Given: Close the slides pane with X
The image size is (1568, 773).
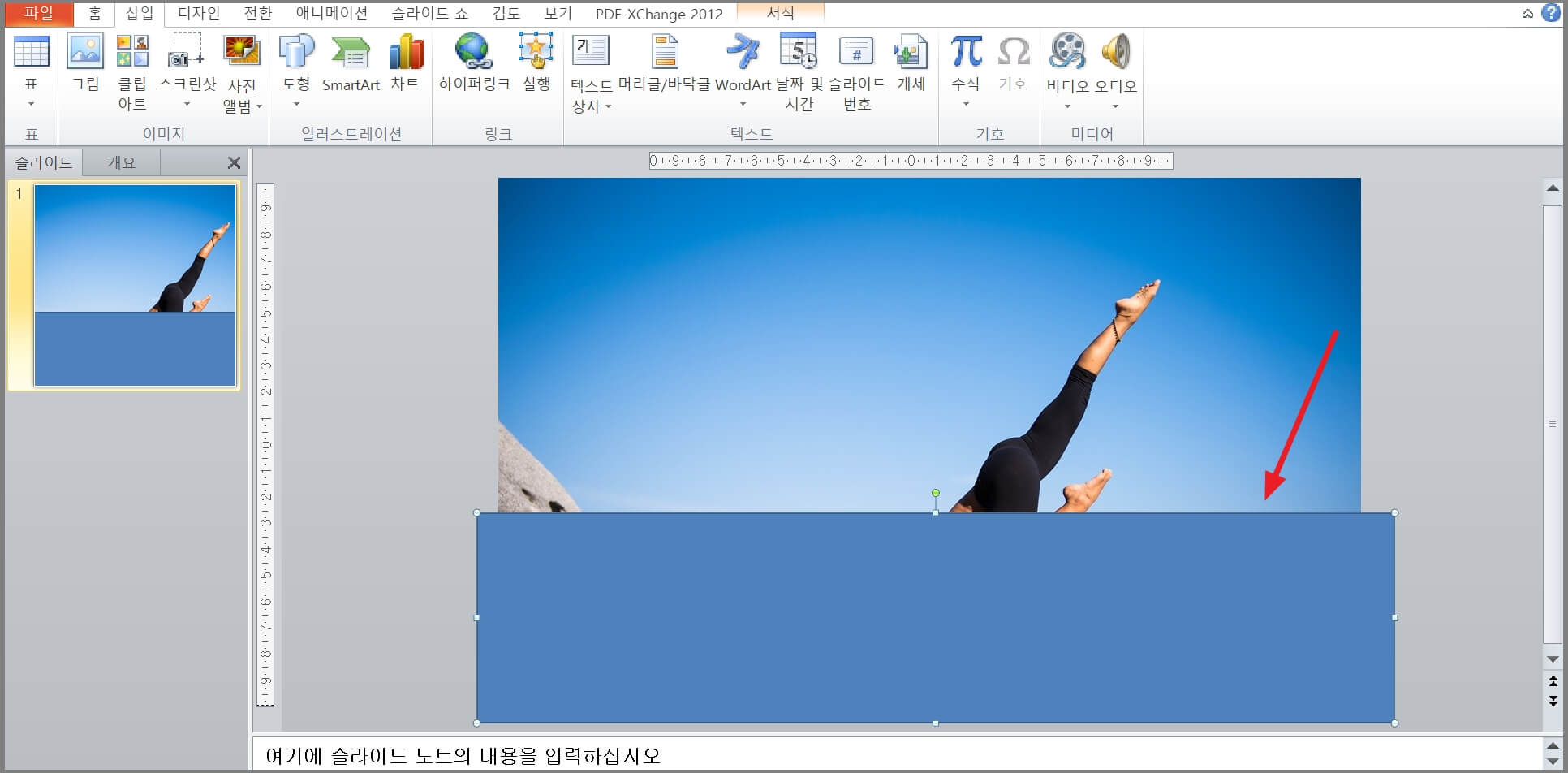Looking at the screenshot, I should (234, 163).
